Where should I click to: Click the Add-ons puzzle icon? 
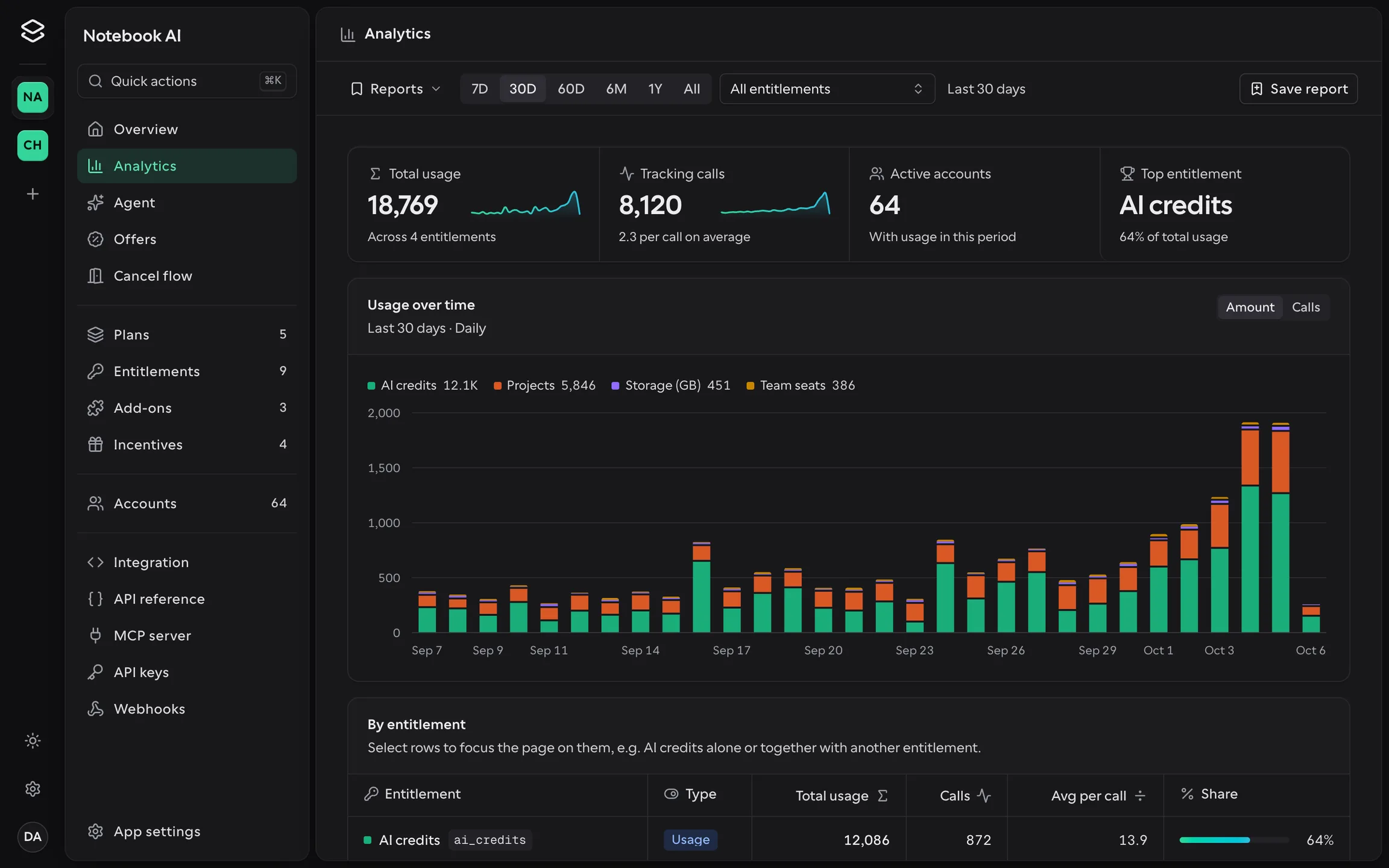coord(95,408)
